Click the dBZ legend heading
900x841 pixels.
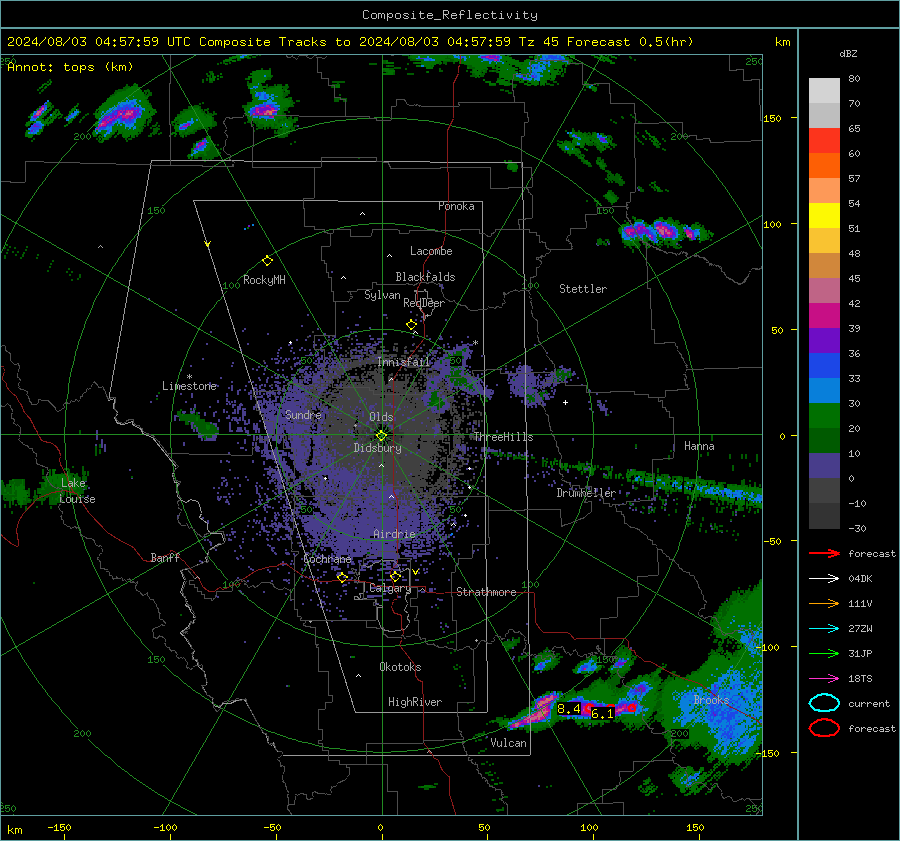tap(848, 53)
